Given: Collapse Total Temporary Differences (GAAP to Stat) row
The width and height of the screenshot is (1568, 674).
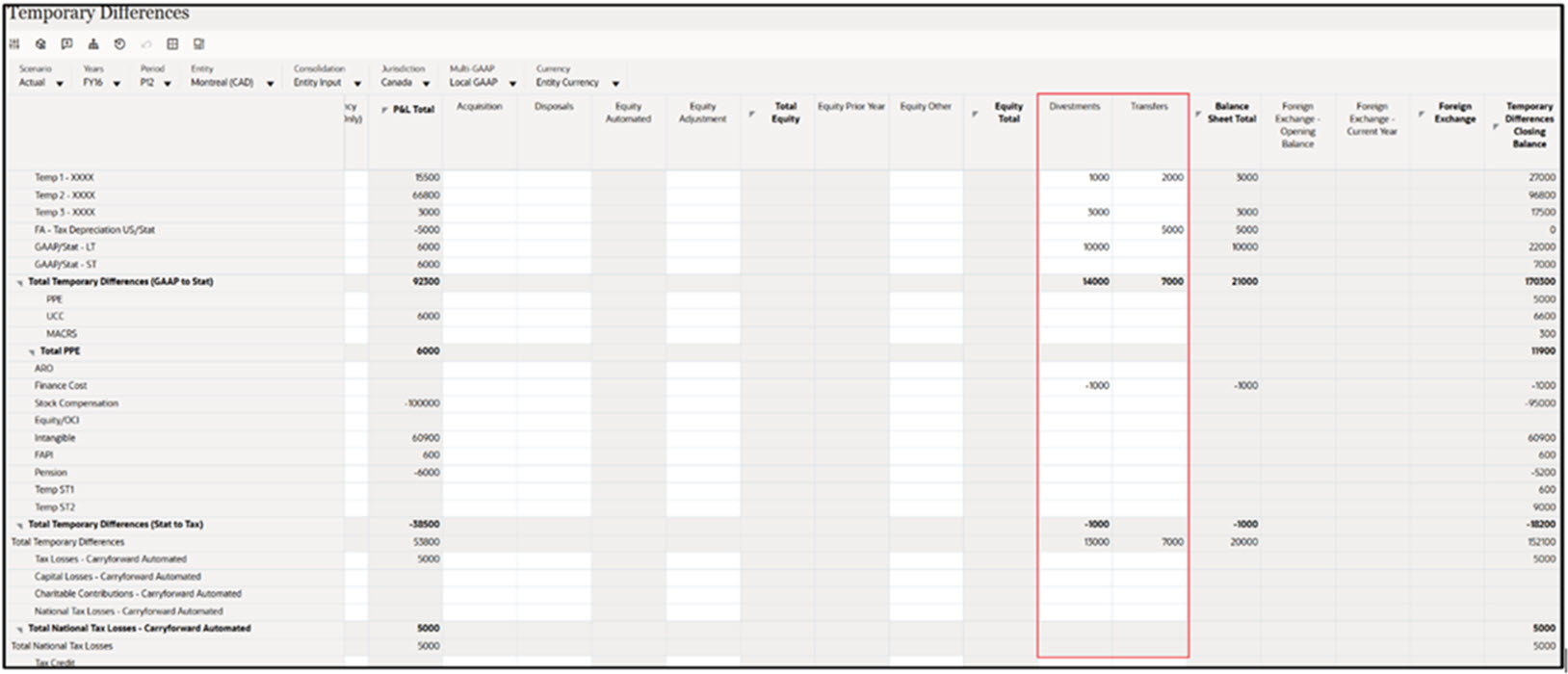Looking at the screenshot, I should pos(19,283).
